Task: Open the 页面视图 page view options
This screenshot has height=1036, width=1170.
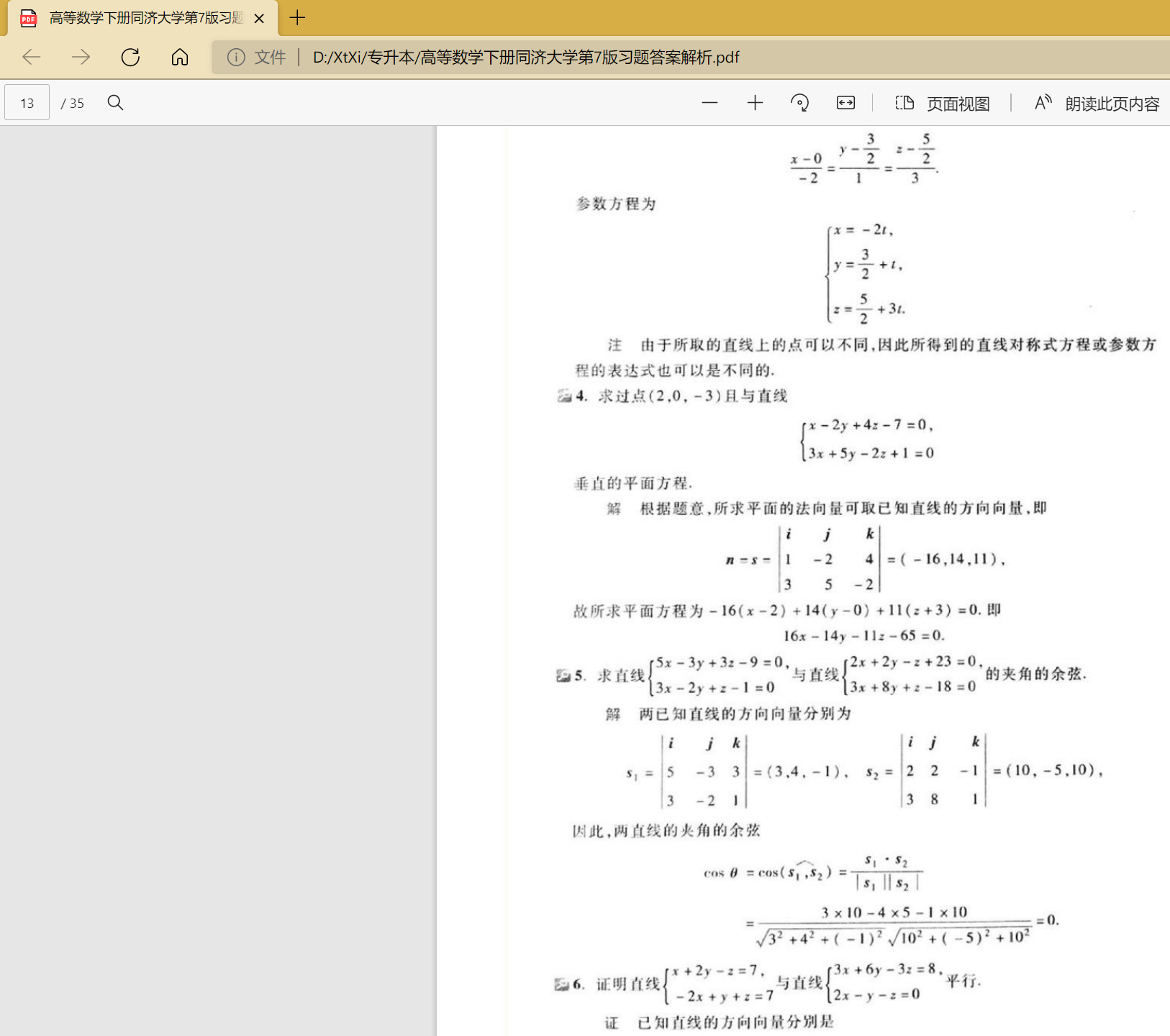Action: 943,104
